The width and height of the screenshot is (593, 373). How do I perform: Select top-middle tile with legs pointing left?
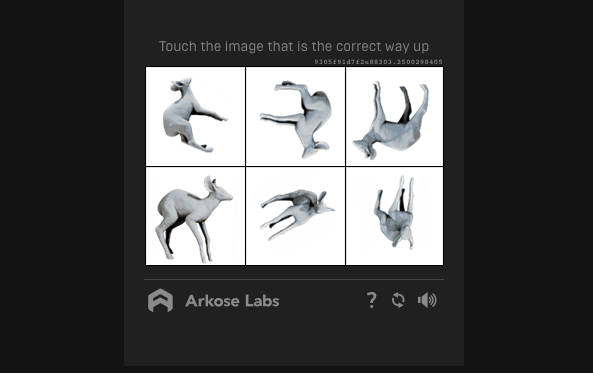295,117
